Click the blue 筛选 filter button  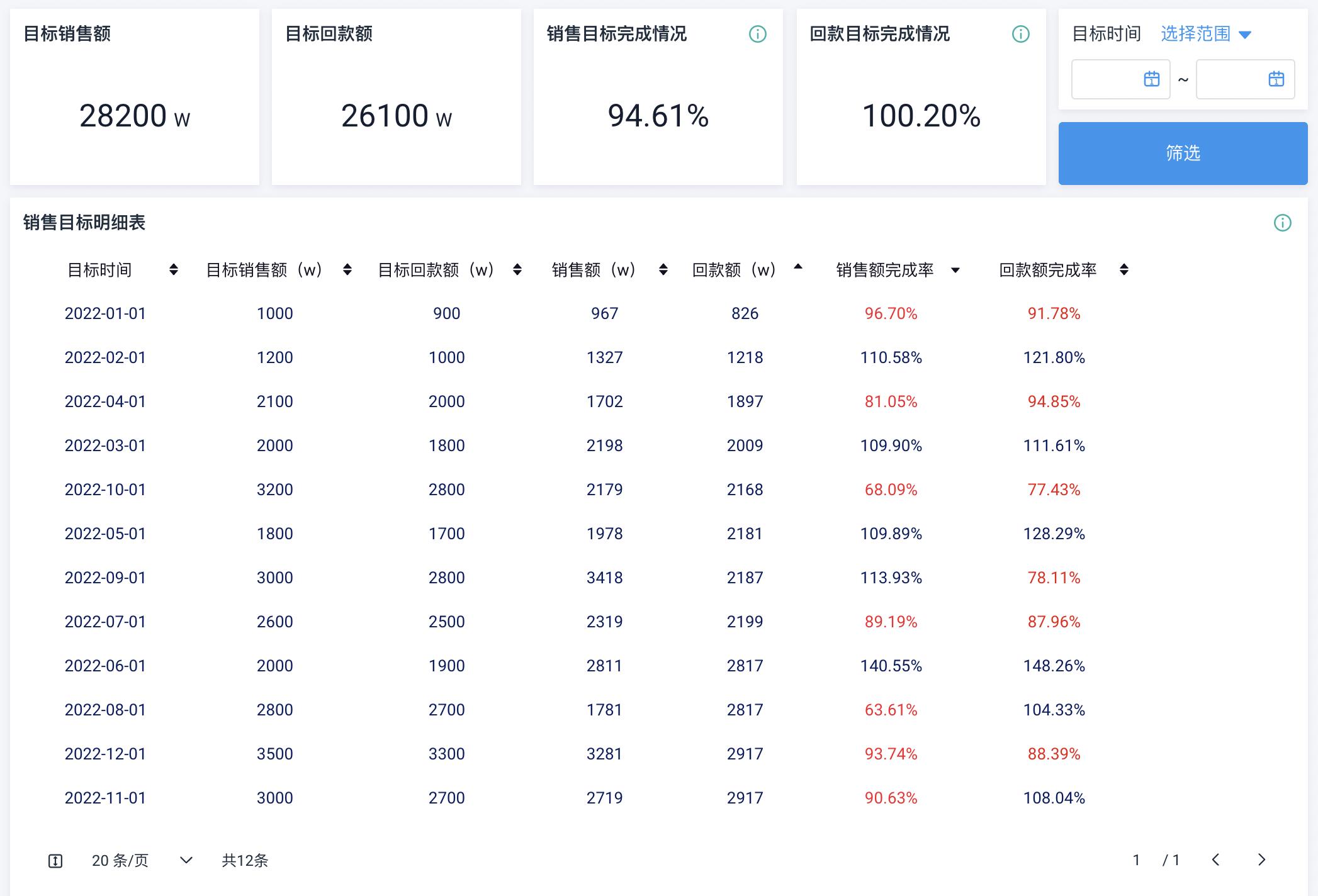[1182, 152]
